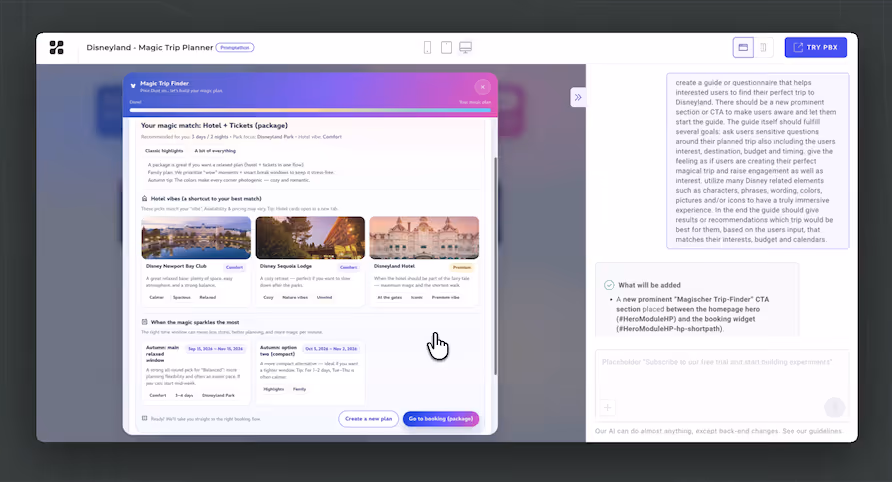Click the 'Unwind' tag on Sequoia Lodge
Image resolution: width=892 pixels, height=482 pixels.
[324, 298]
